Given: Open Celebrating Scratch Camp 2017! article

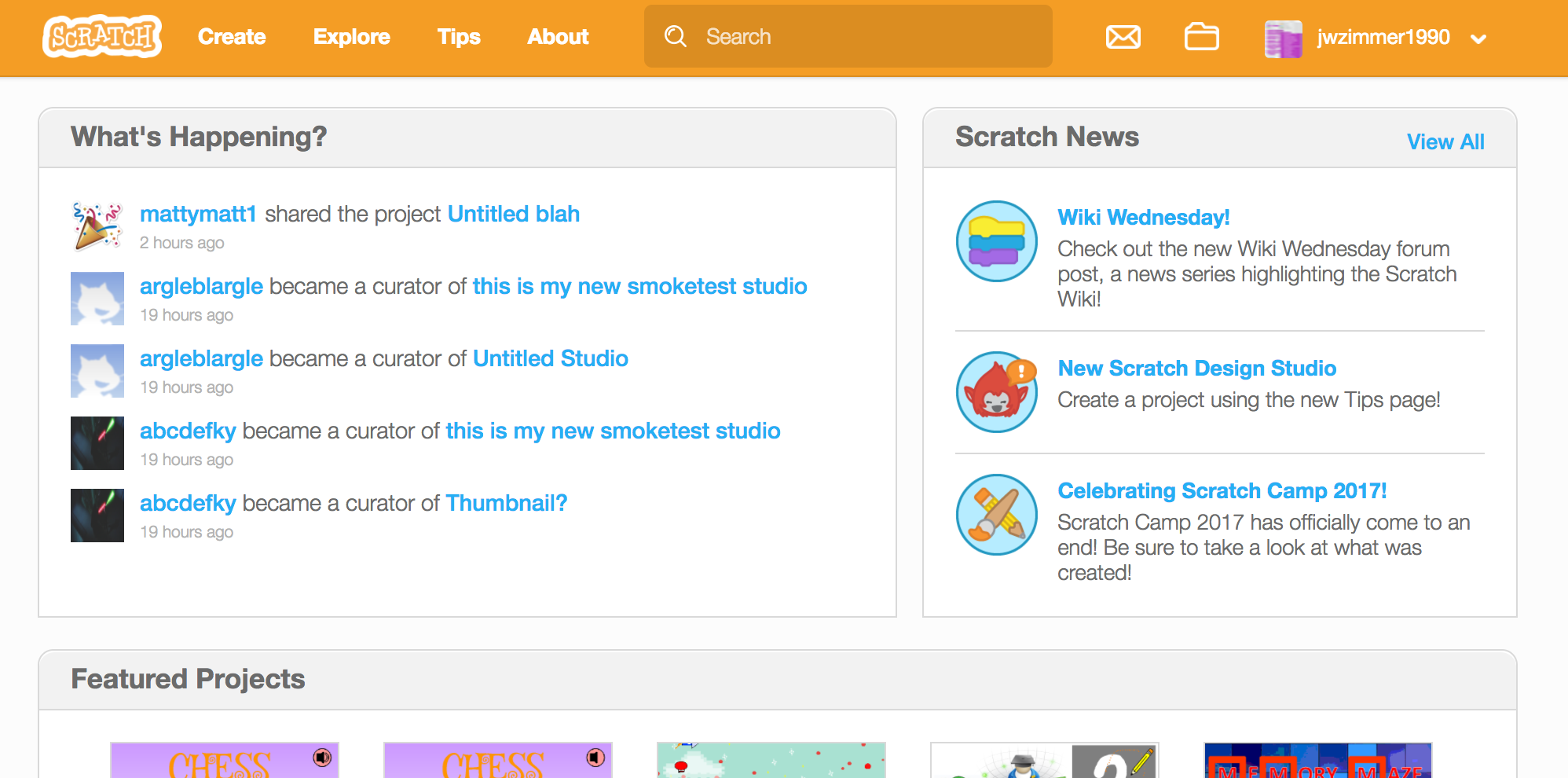Looking at the screenshot, I should coord(1222,490).
